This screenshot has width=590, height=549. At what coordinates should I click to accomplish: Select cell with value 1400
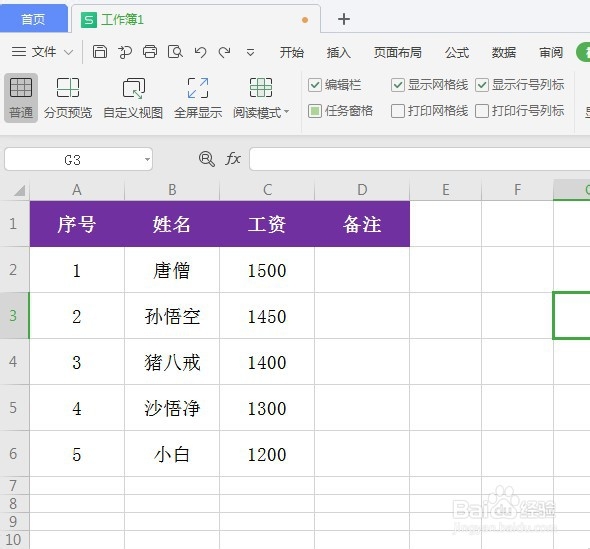(267, 362)
